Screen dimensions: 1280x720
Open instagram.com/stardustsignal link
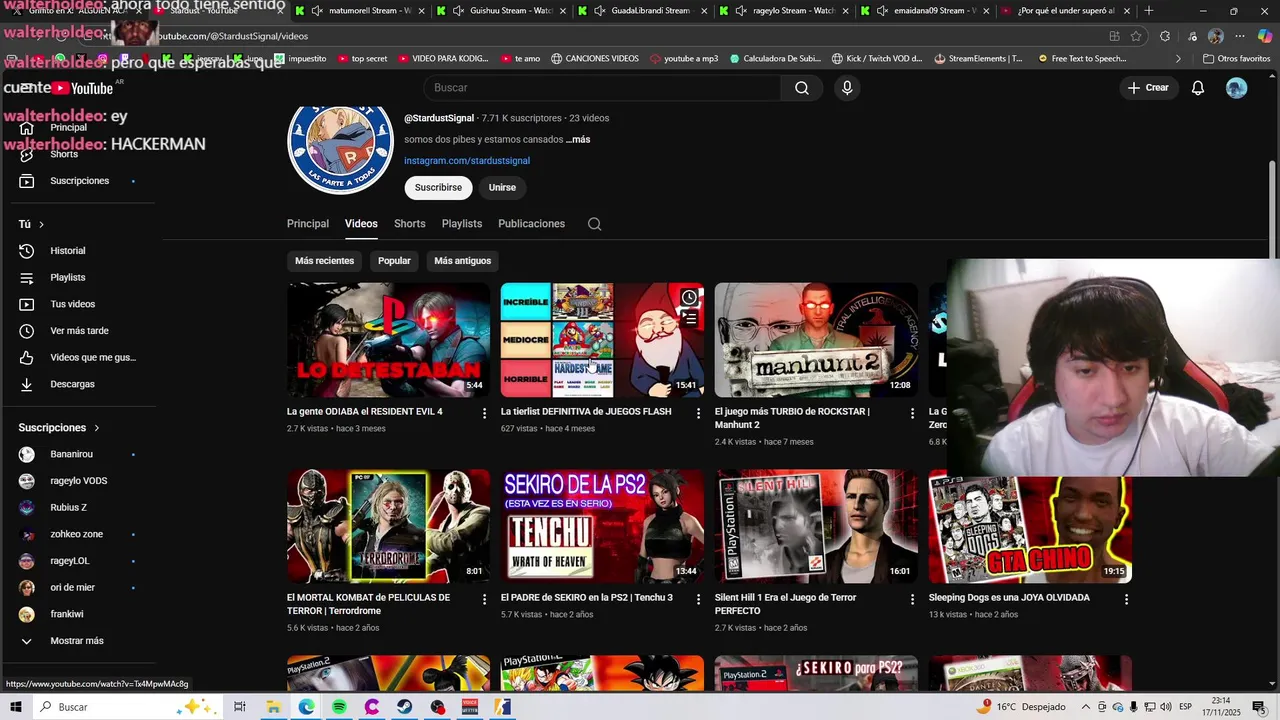pos(467,161)
